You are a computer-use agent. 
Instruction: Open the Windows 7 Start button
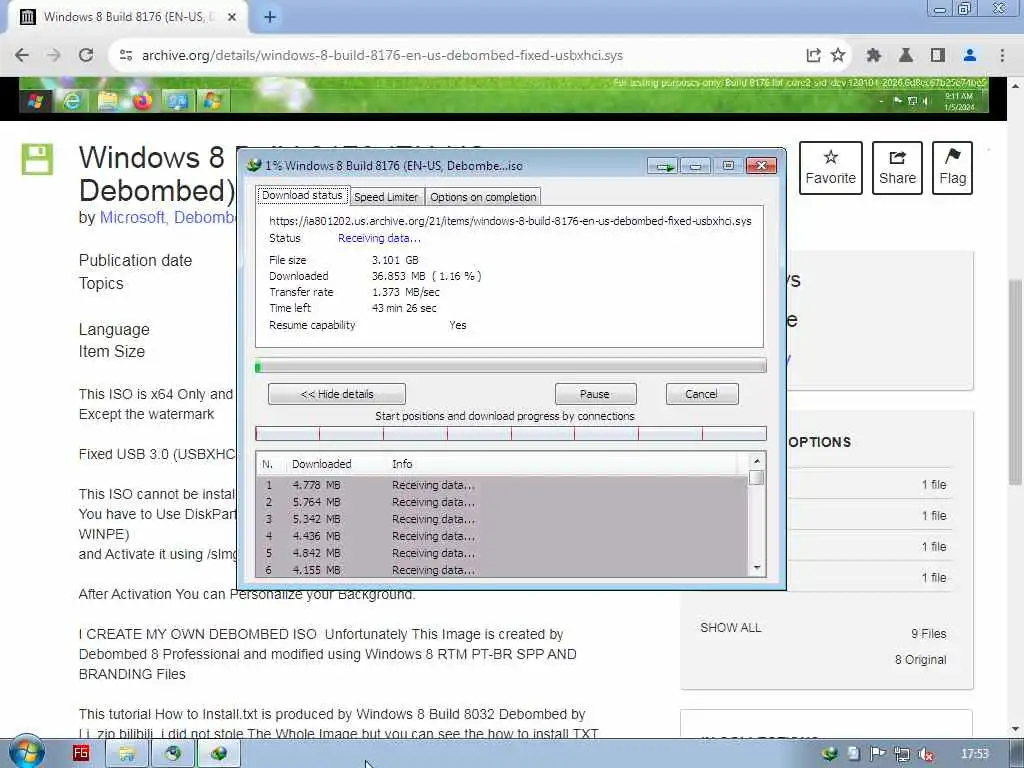[x=26, y=752]
